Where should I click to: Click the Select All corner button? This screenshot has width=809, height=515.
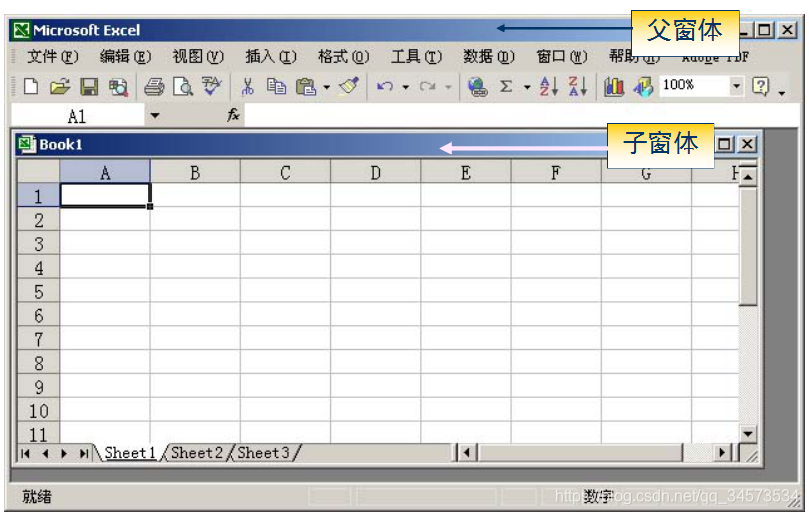[39, 172]
